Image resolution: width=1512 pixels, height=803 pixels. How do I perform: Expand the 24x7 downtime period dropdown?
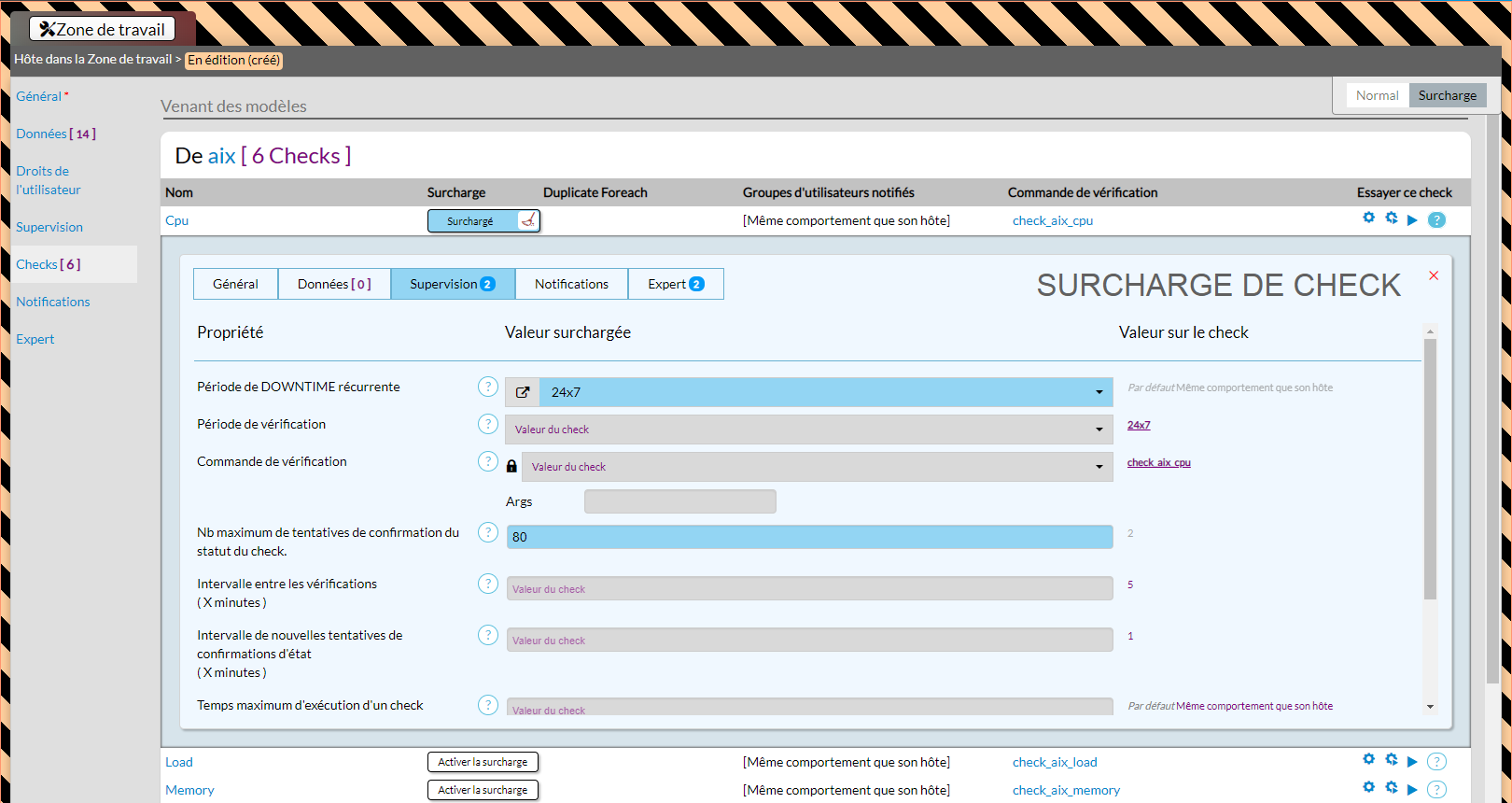pos(1099,392)
